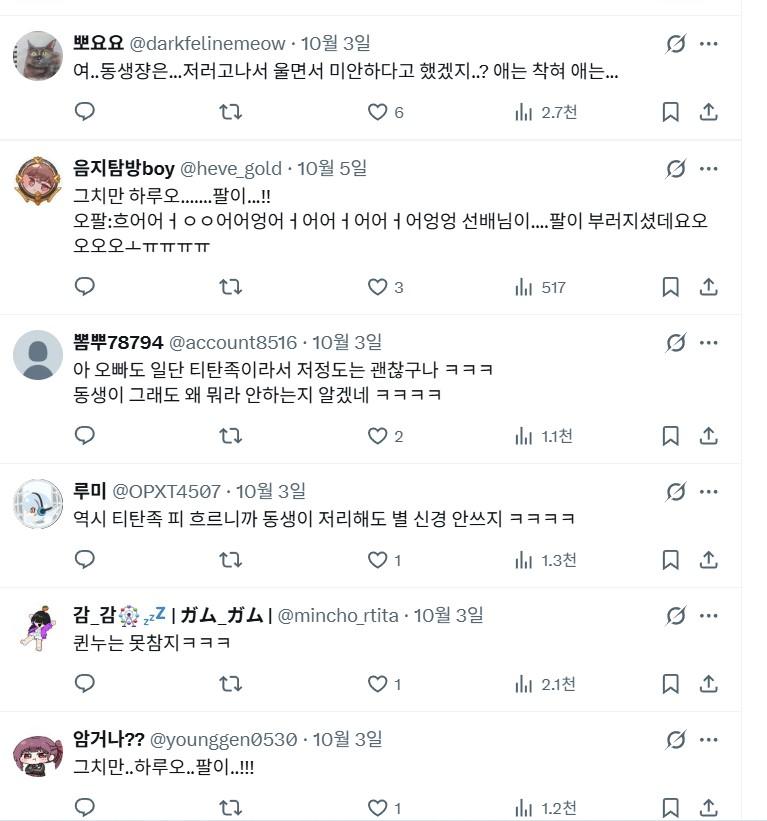Click 음지탐방boy's profile avatar
The width and height of the screenshot is (767, 821).
[x=38, y=180]
